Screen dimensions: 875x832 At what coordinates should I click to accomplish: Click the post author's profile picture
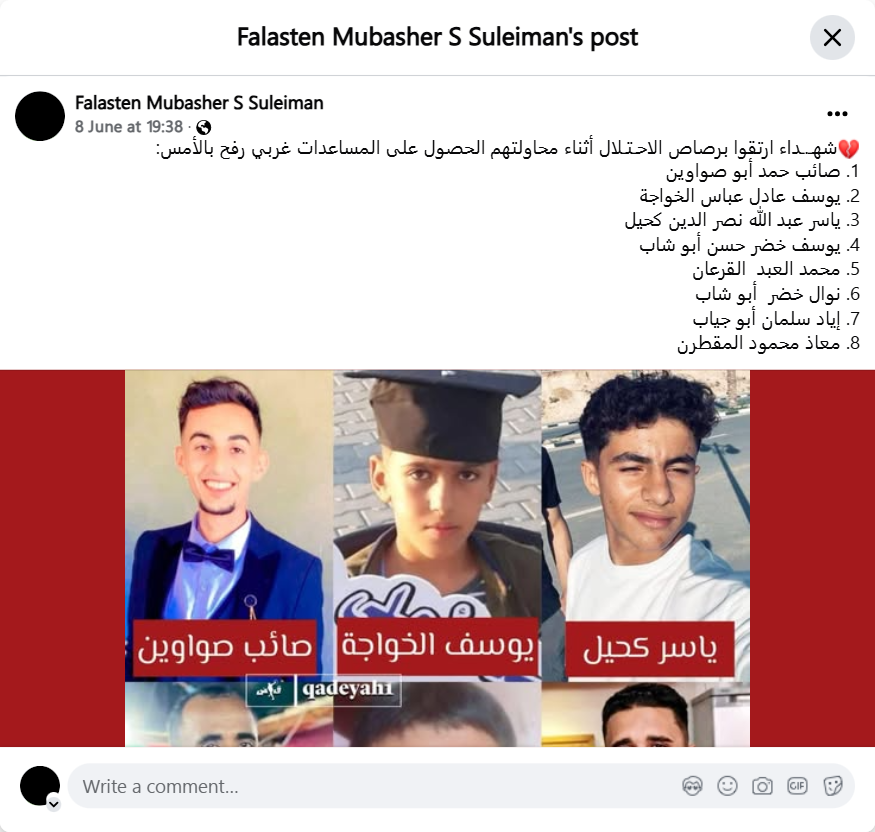40,116
